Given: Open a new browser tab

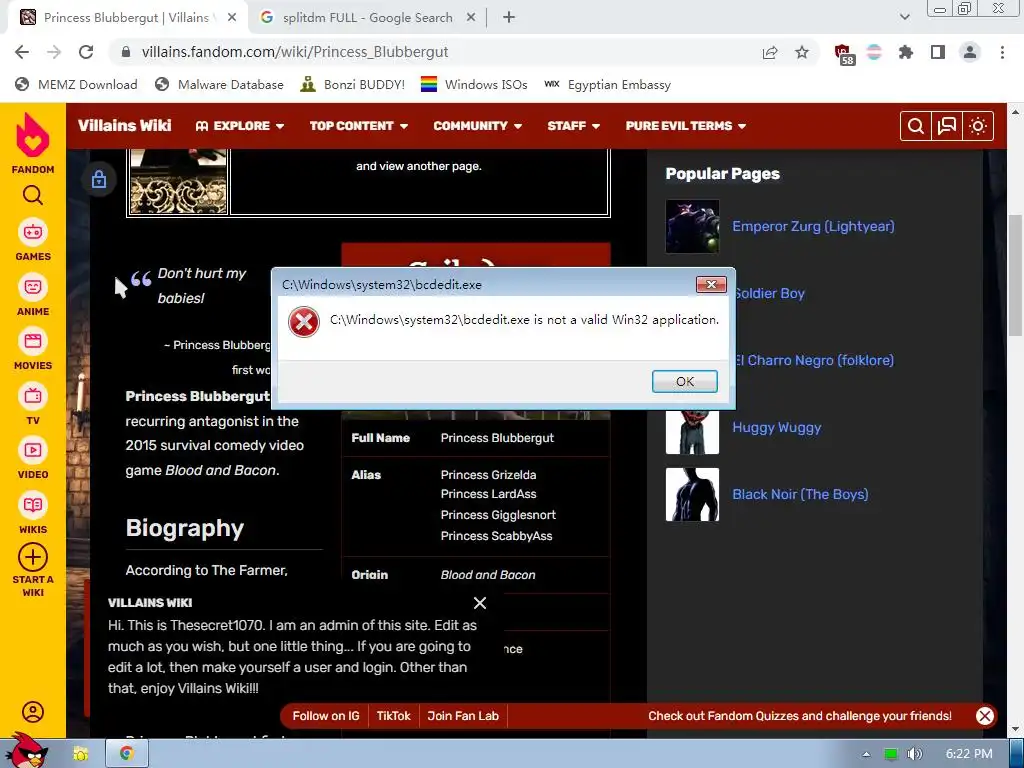Looking at the screenshot, I should click(509, 18).
